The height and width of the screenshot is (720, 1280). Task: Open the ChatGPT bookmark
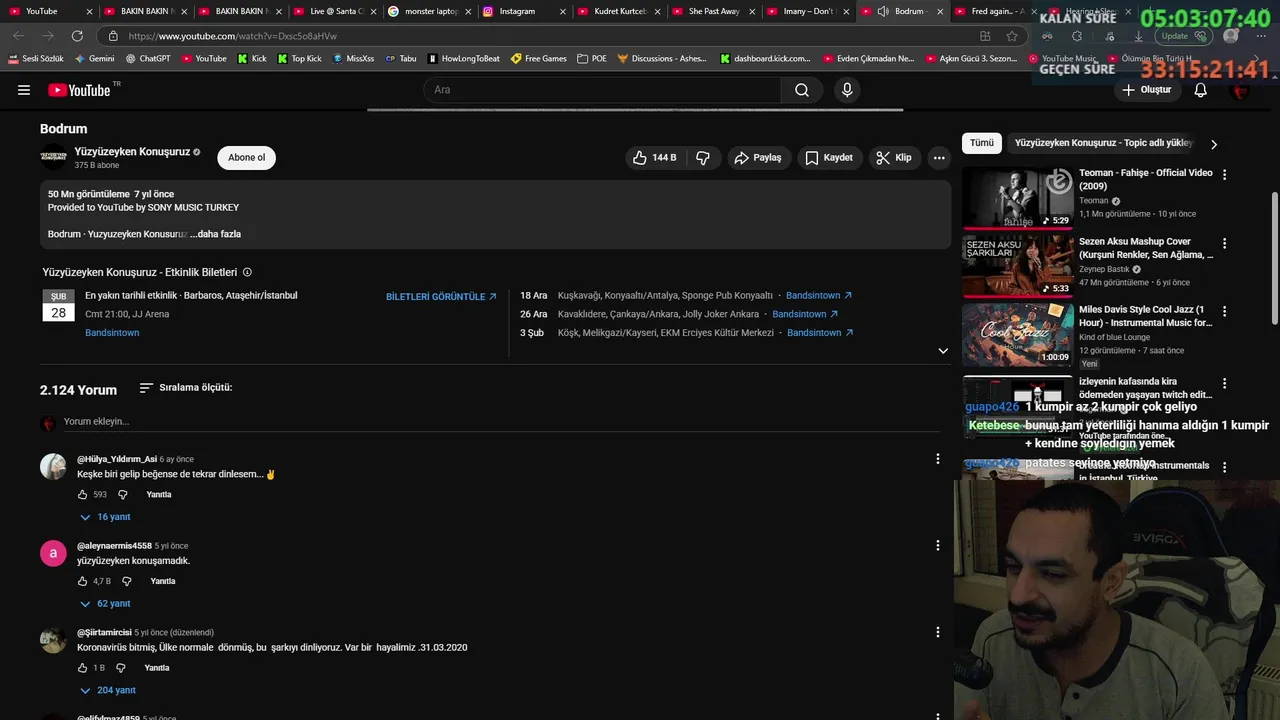148,59
